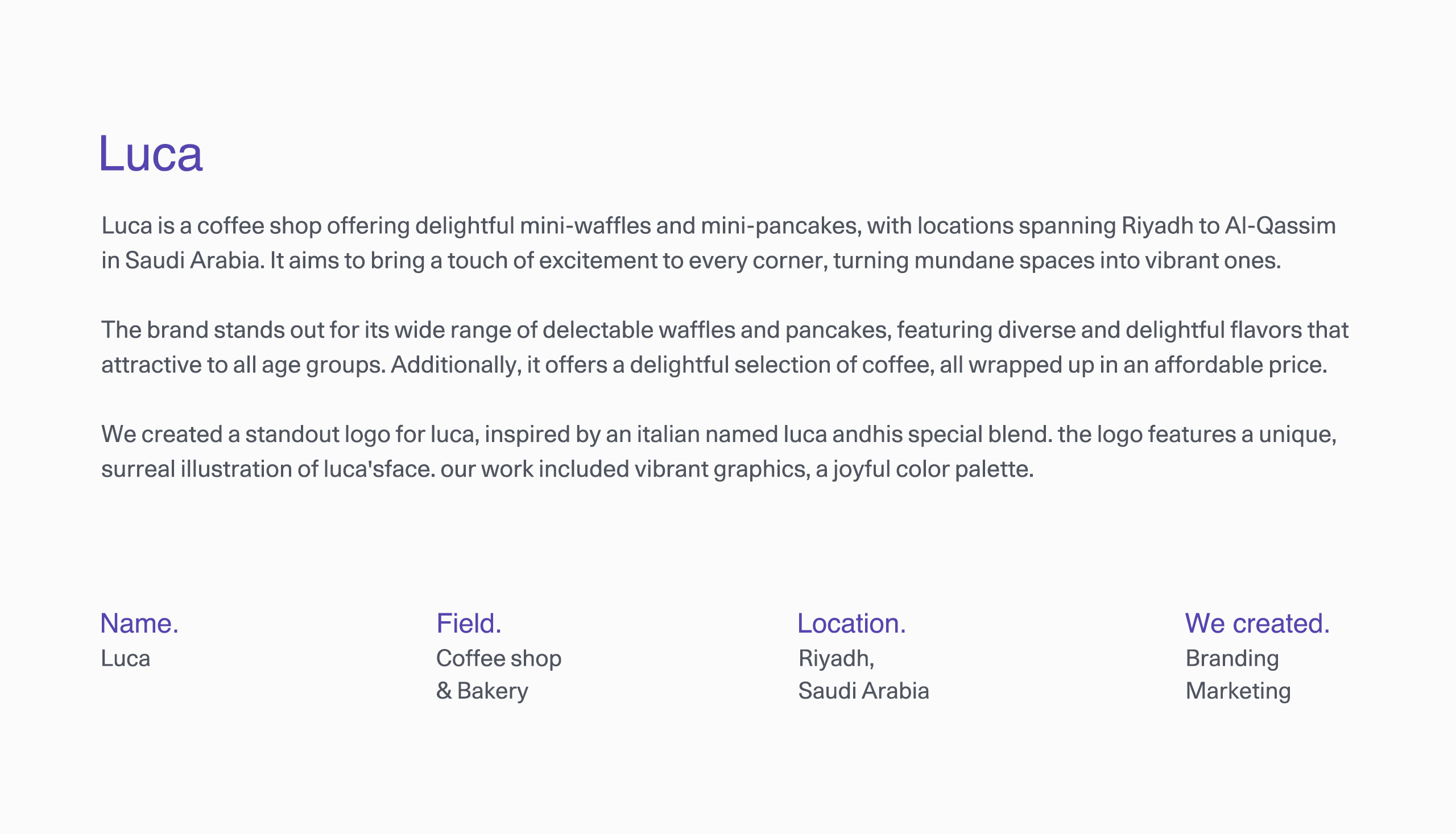Click the "Luca" value under Name
Screen dimensions: 1456x834
point(125,658)
